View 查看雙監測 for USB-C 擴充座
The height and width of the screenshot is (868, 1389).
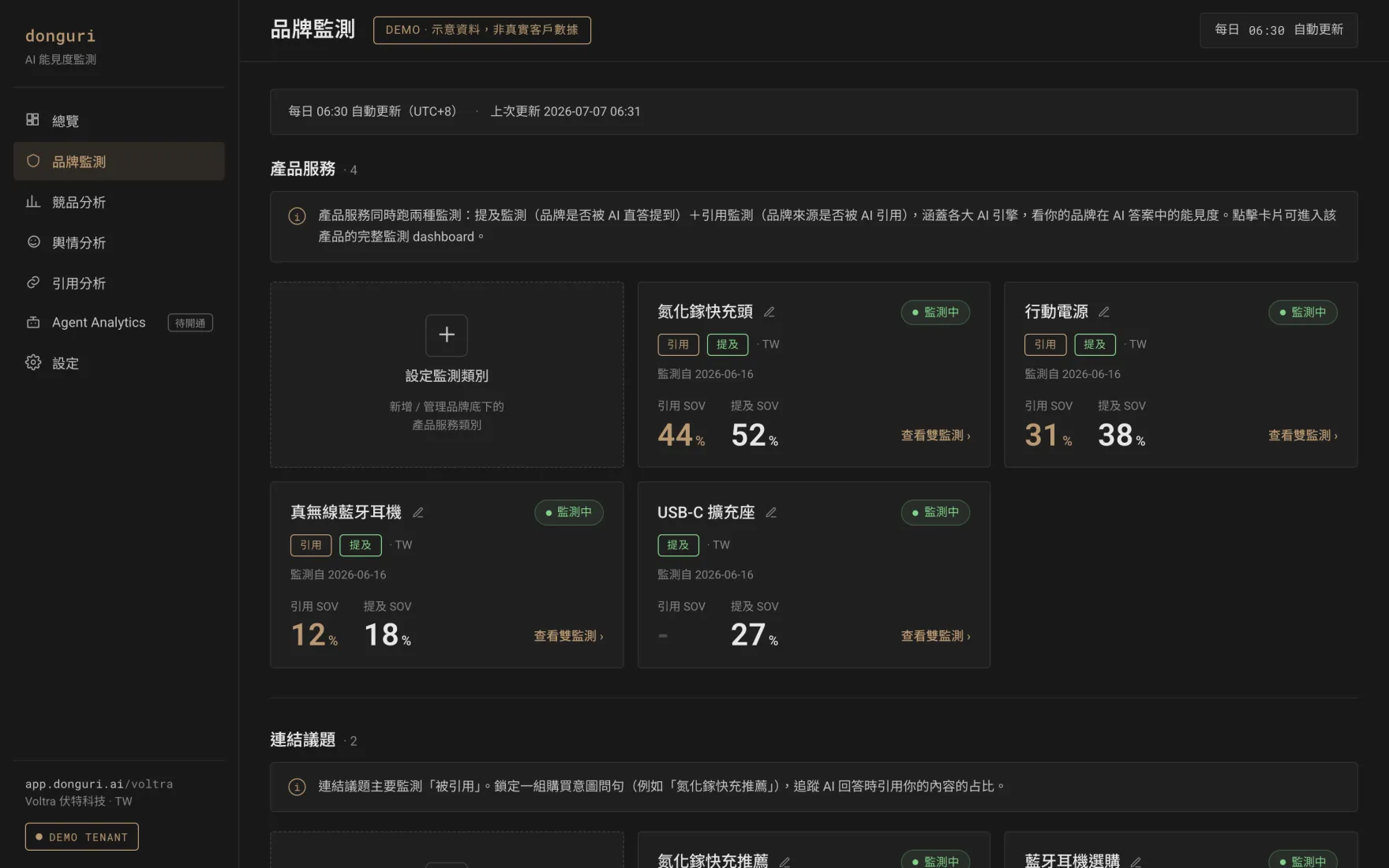click(936, 636)
